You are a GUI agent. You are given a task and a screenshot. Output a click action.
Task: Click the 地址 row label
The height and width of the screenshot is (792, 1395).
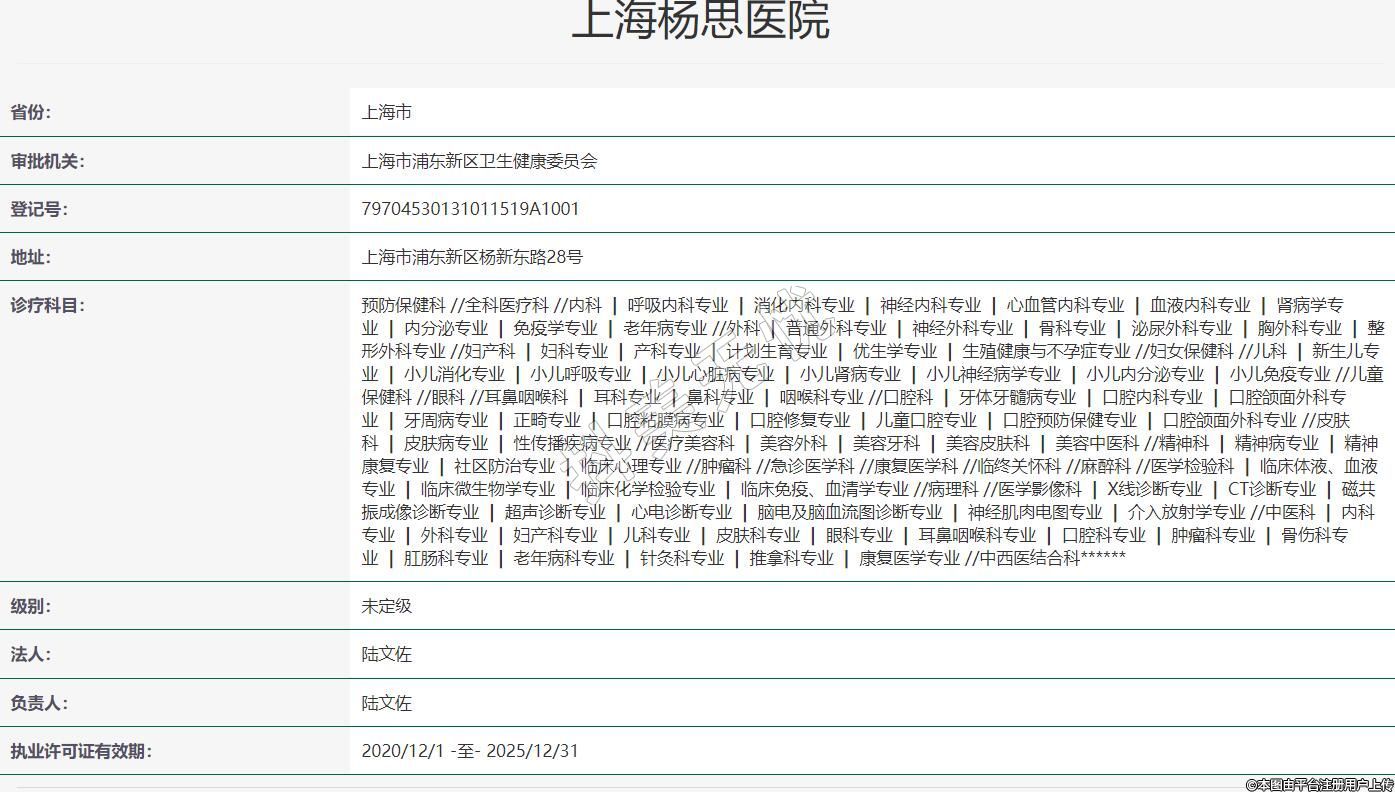click(x=31, y=258)
